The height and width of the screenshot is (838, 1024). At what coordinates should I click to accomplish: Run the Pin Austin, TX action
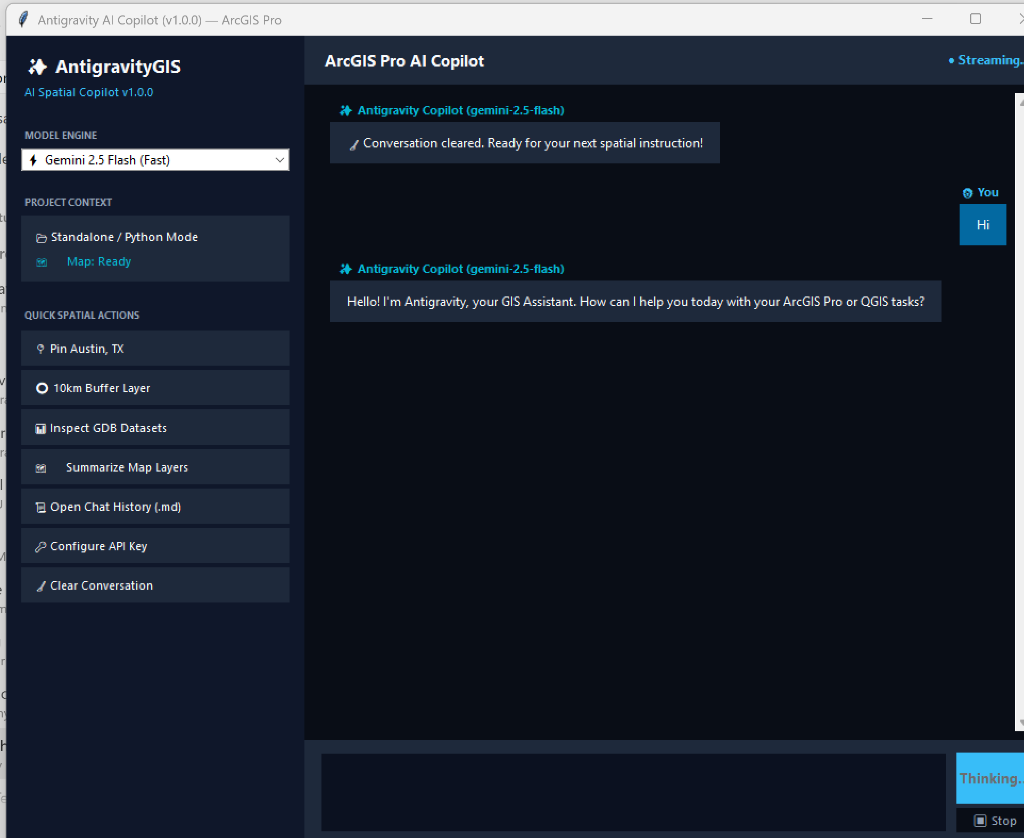click(x=155, y=348)
